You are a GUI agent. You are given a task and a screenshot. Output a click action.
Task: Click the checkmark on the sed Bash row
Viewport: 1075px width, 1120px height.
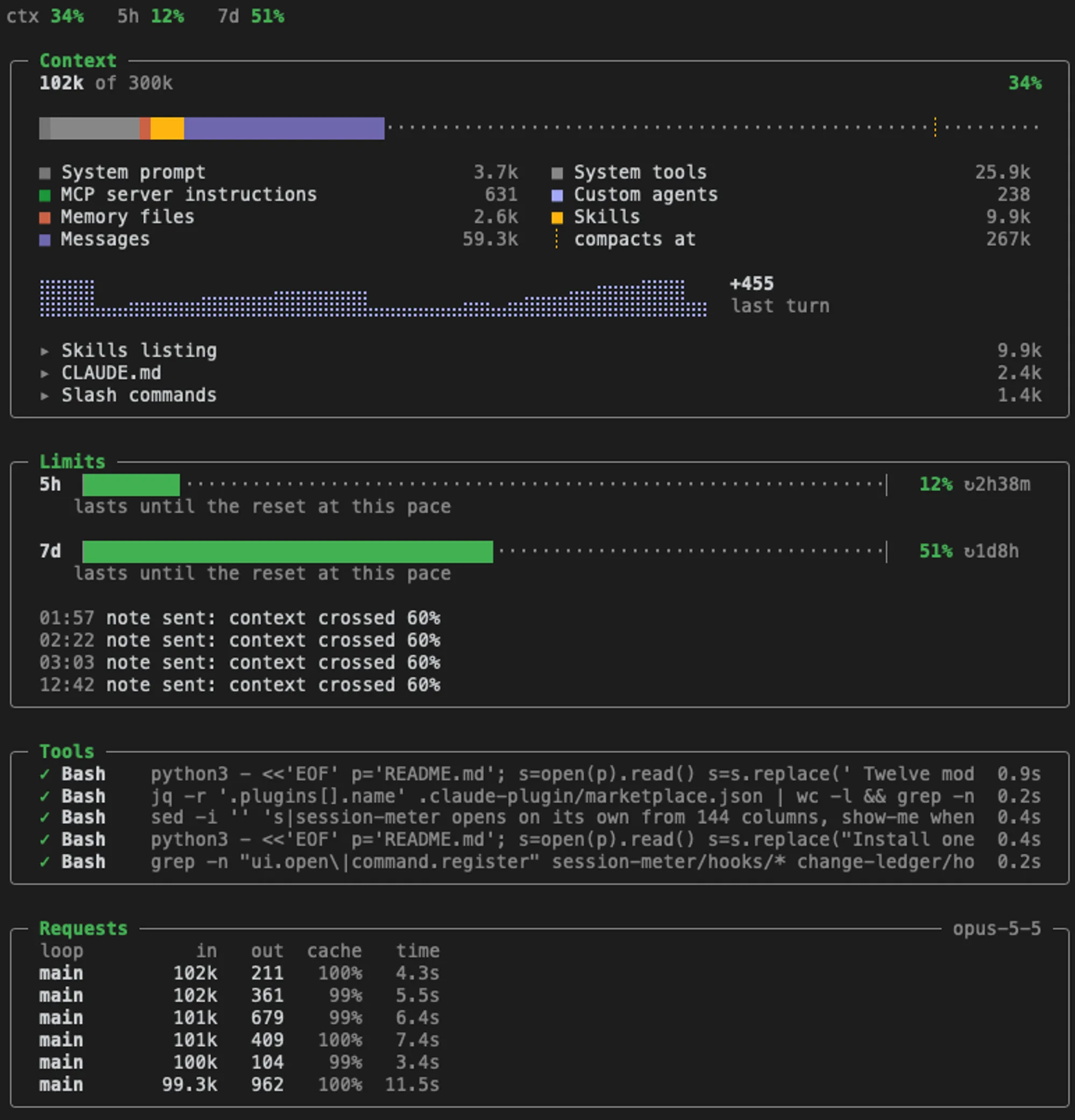tap(45, 817)
